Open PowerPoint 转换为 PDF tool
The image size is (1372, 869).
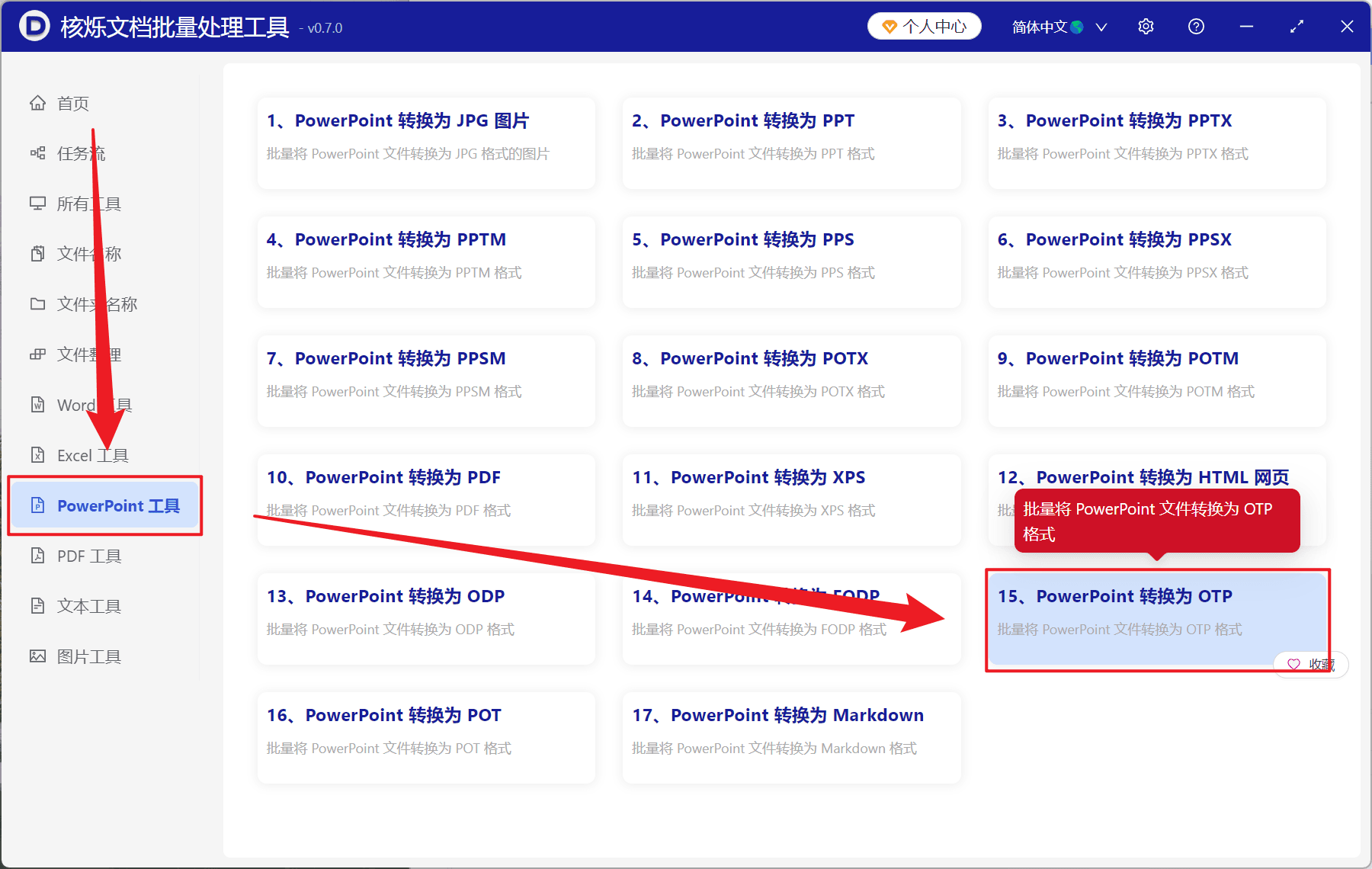[x=426, y=500]
